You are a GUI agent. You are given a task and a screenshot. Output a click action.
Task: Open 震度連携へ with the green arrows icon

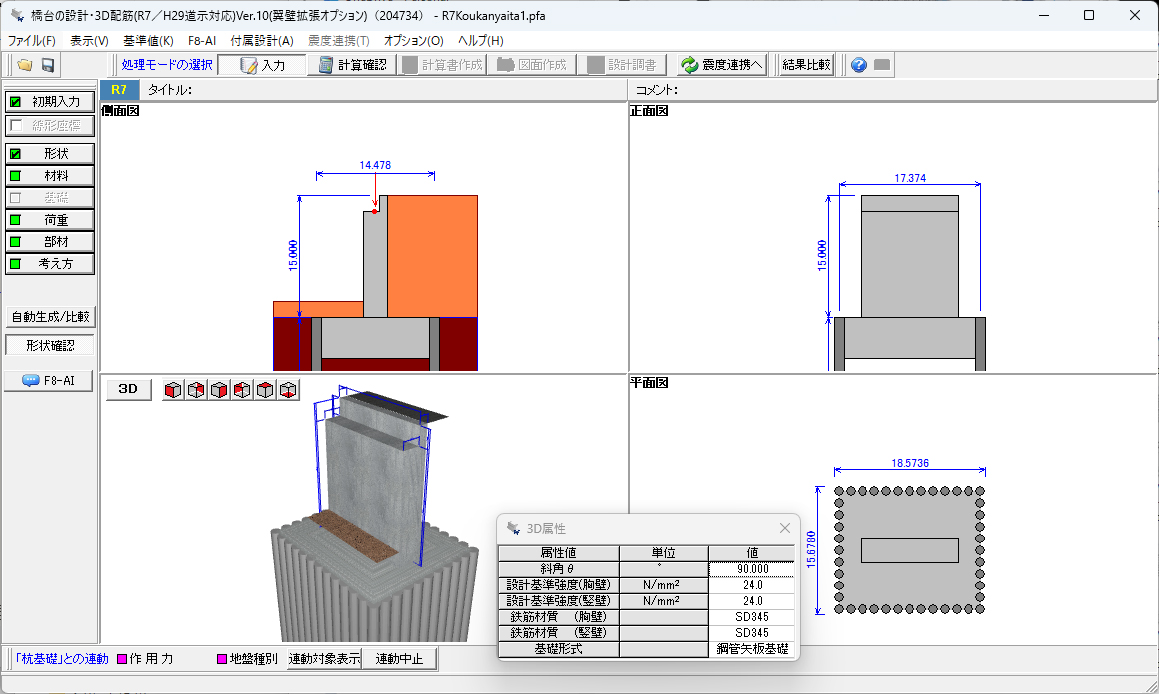click(722, 65)
